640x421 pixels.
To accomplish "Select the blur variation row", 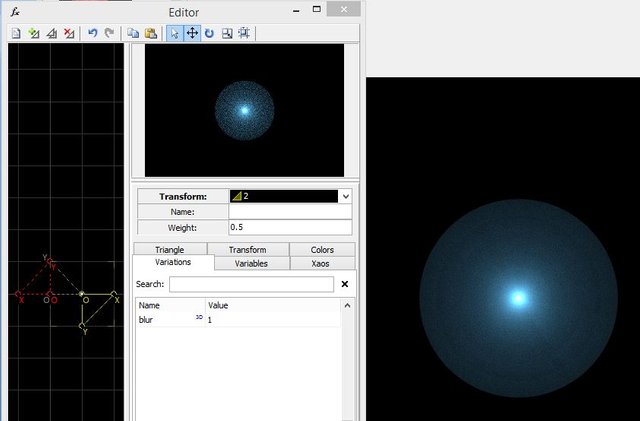I will pos(238,320).
